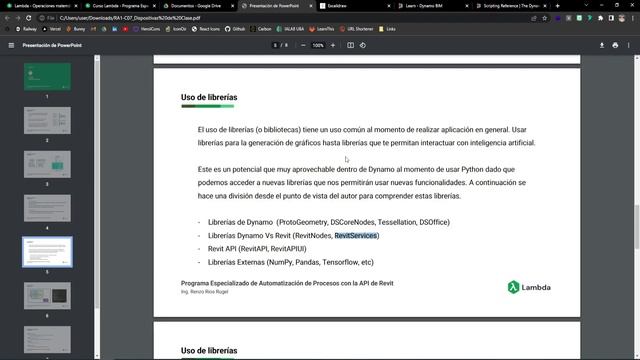This screenshot has height=360, width=640.
Task: Open the Railway bookmark
Action: click(26, 29)
